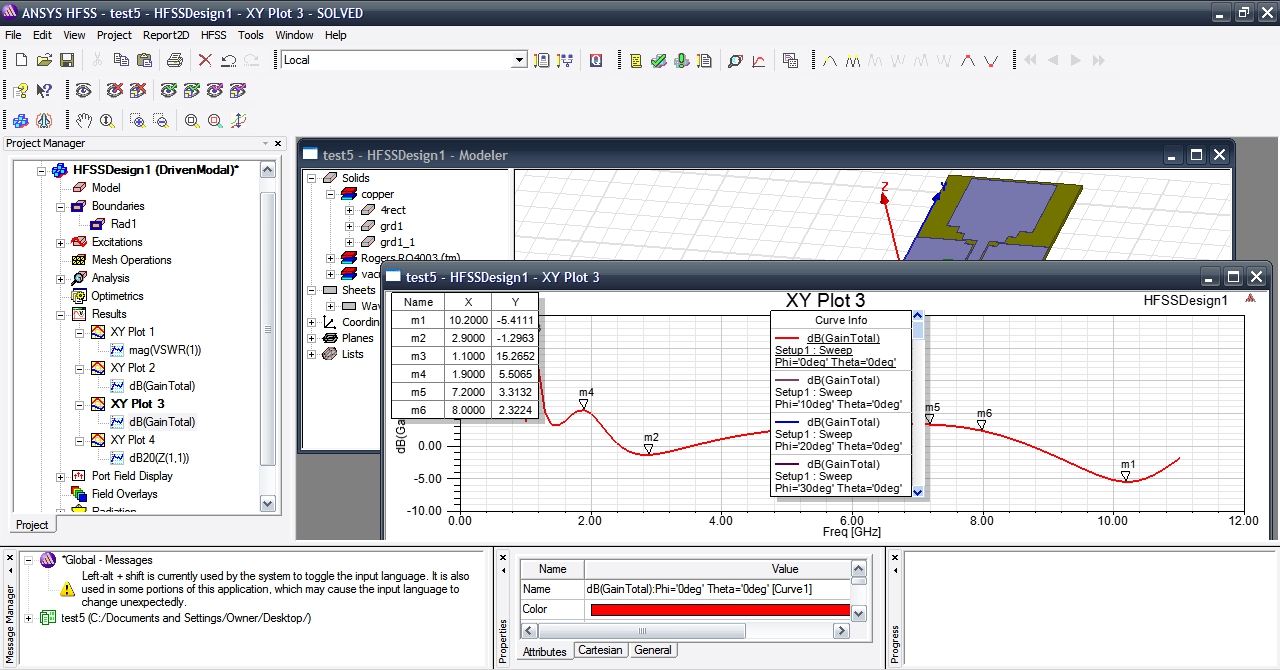Click the Zoom Out box icon
Screen dimensions: 1280x670
point(161,121)
